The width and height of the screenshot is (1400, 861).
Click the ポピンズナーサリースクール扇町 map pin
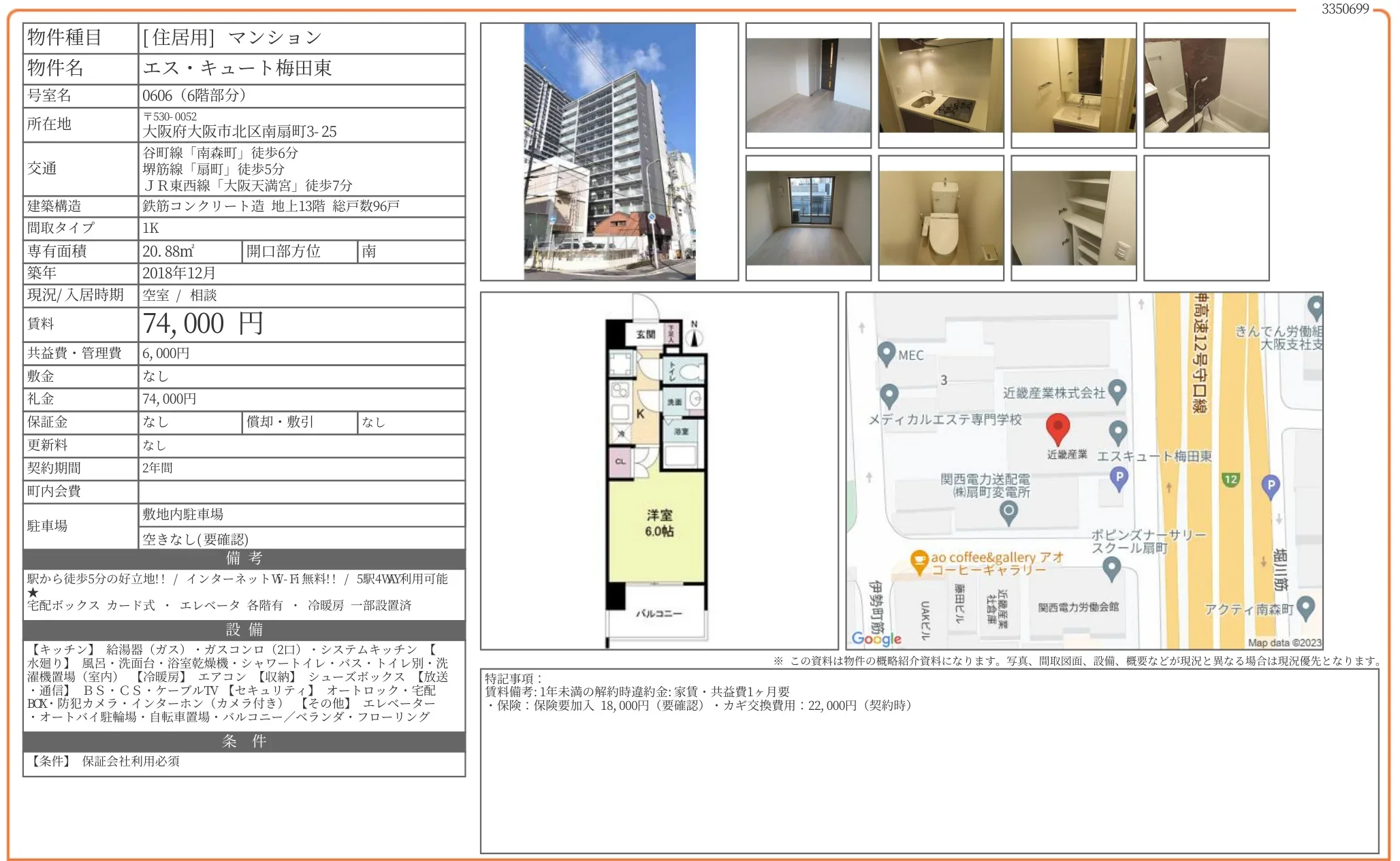pos(1111,567)
